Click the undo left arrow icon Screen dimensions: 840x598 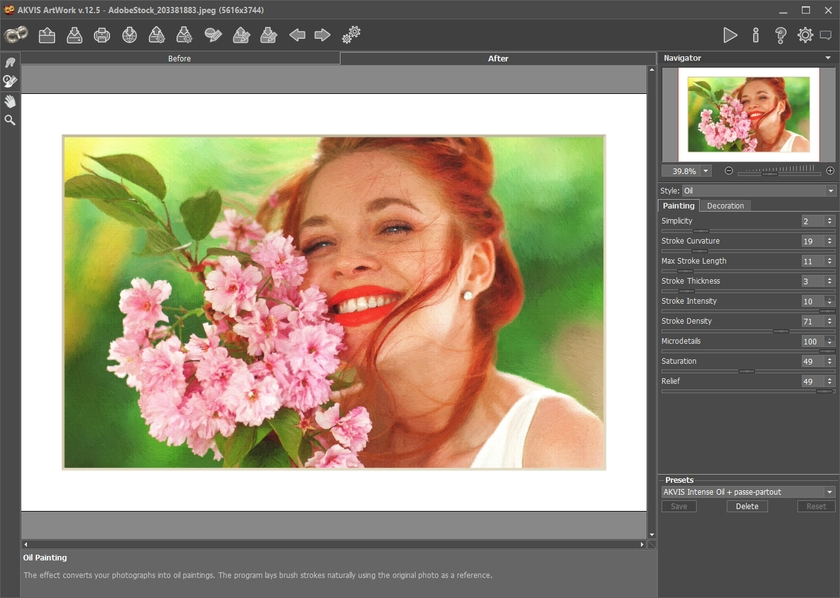point(297,35)
